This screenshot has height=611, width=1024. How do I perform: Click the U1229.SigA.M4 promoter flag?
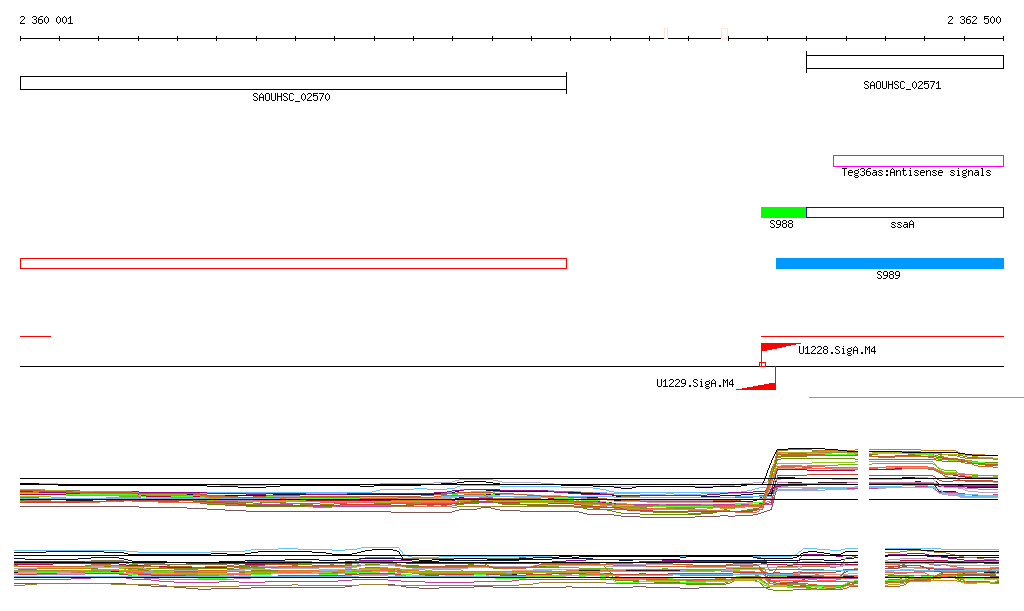(x=758, y=386)
